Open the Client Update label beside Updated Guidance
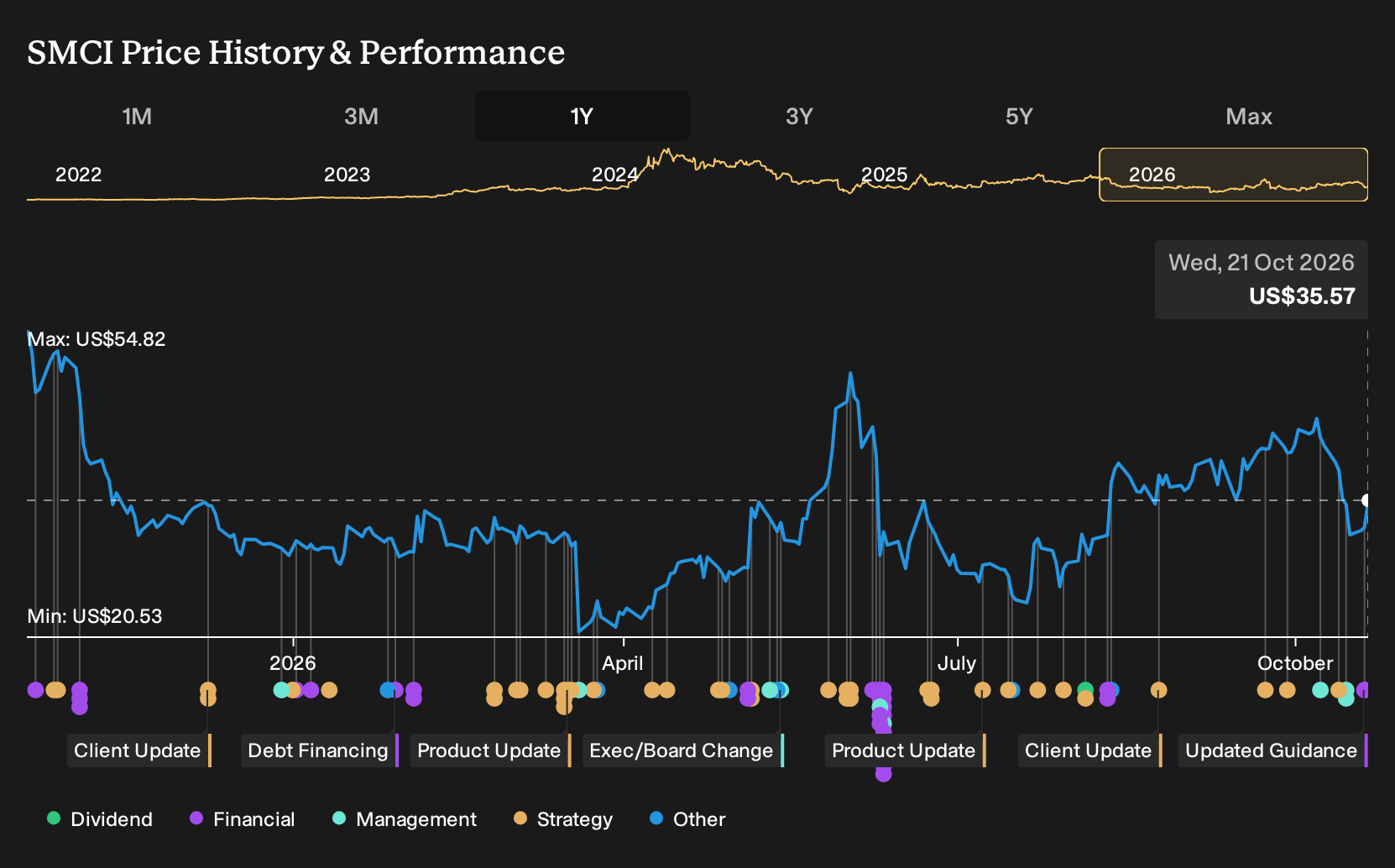 pos(1090,750)
